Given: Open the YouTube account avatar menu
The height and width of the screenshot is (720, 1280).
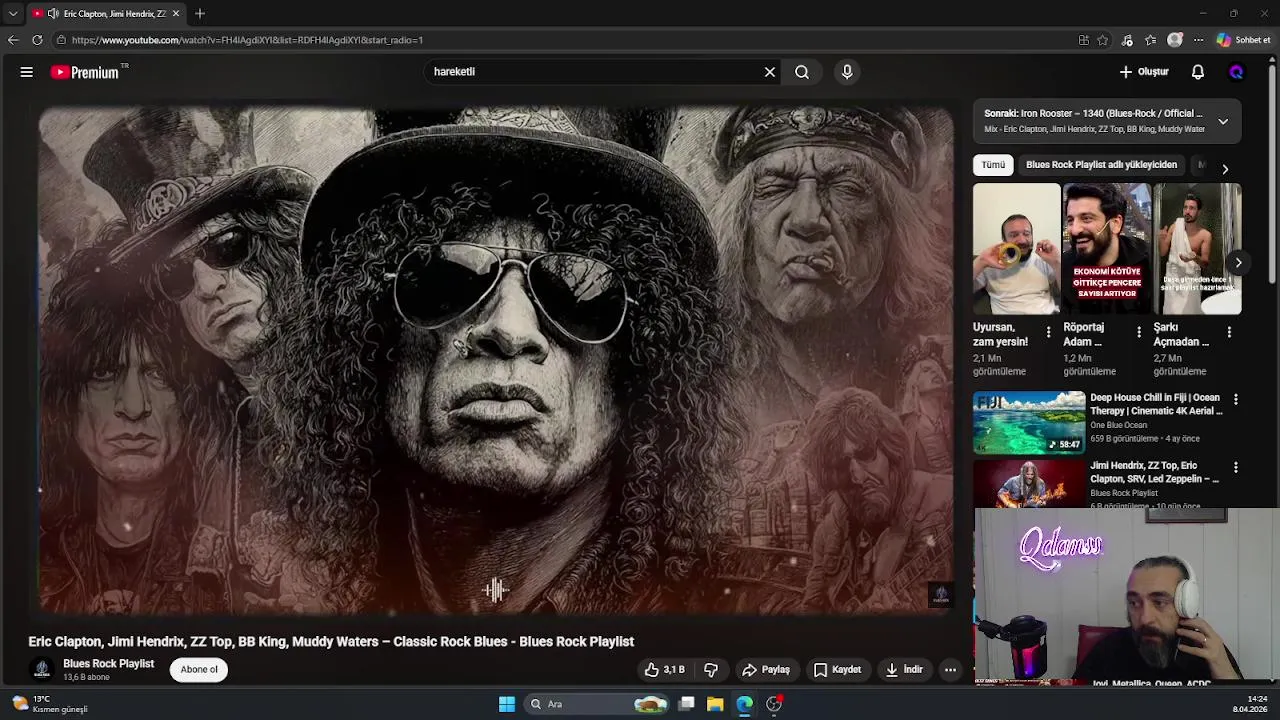Looking at the screenshot, I should tap(1236, 72).
